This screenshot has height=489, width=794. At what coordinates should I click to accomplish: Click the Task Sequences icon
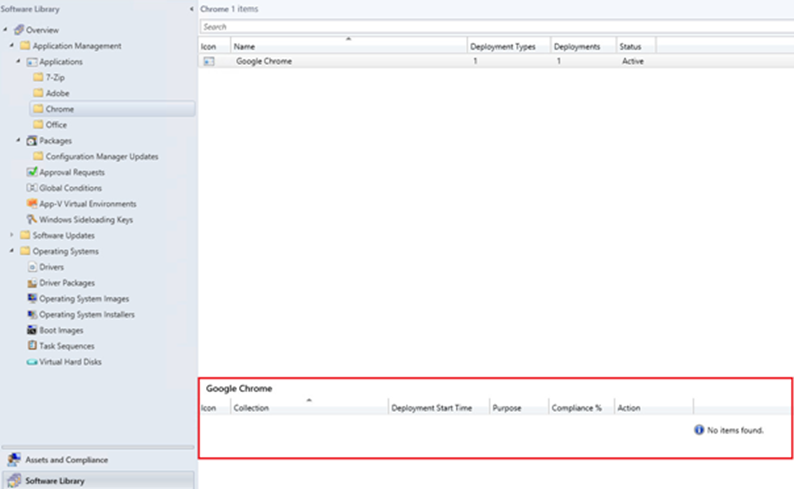[32, 346]
